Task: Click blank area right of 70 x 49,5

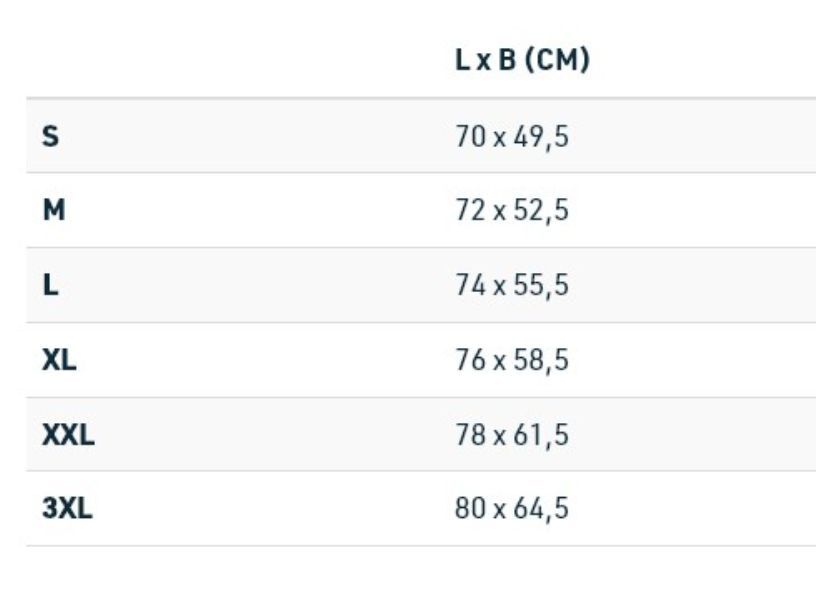Action: [x=692, y=136]
